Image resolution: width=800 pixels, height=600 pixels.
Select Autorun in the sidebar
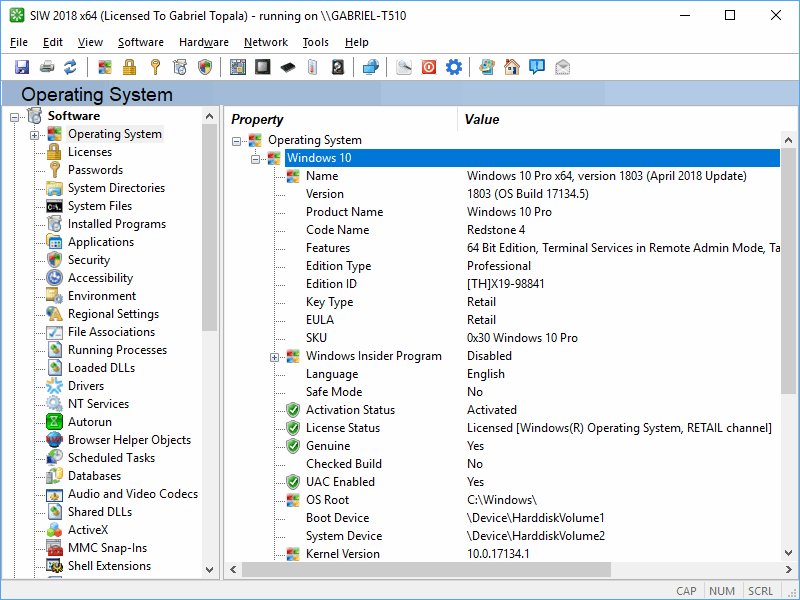click(90, 422)
